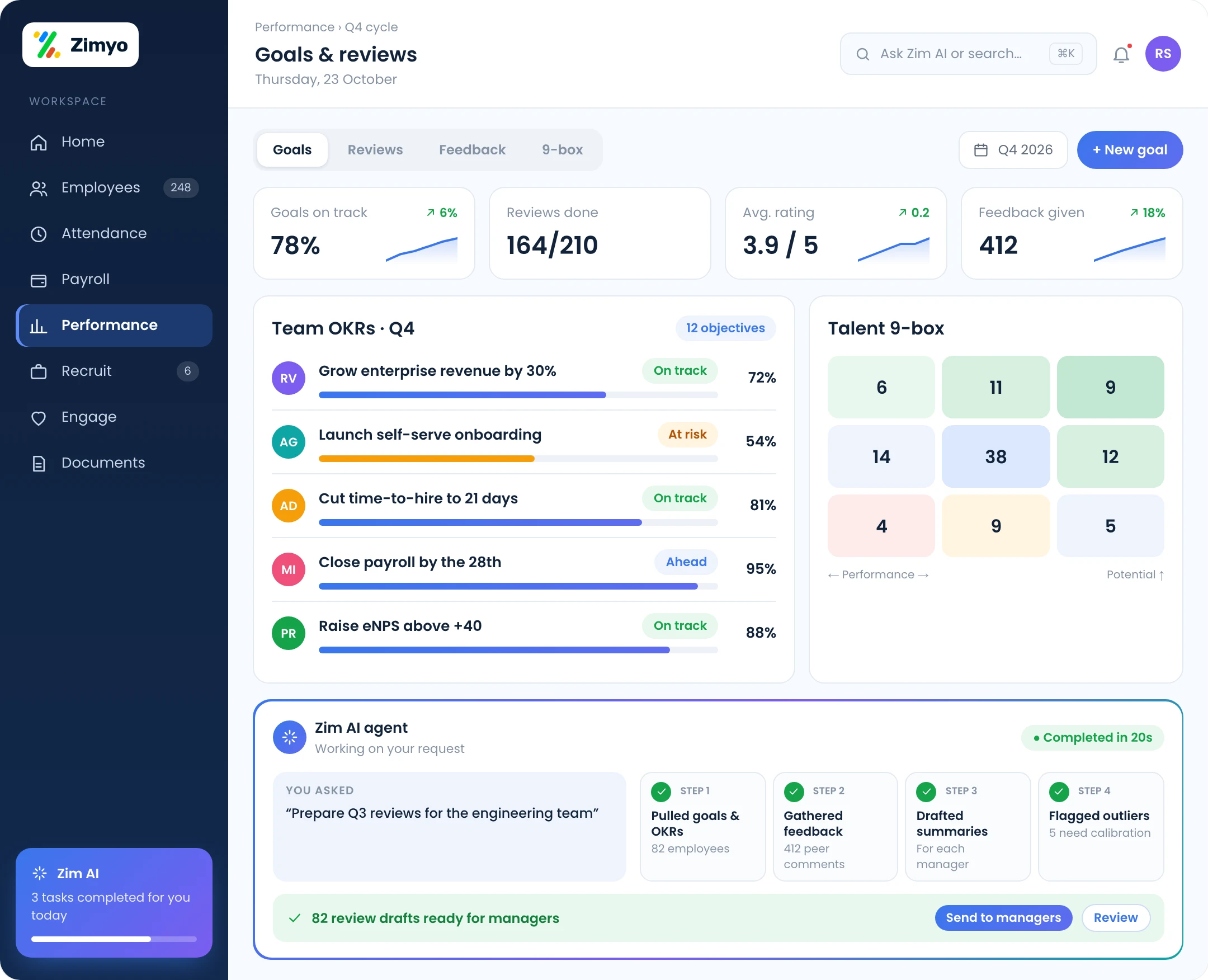This screenshot has height=980, width=1208.
Task: Switch to the Feedback tab
Action: pyautogui.click(x=472, y=149)
